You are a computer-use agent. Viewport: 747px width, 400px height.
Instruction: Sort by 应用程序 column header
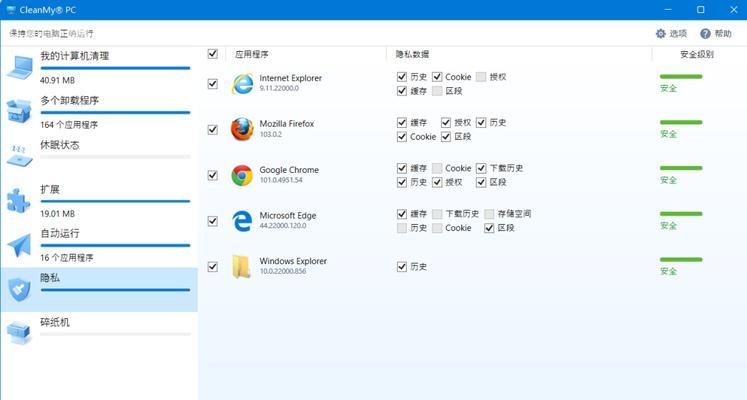pos(252,54)
